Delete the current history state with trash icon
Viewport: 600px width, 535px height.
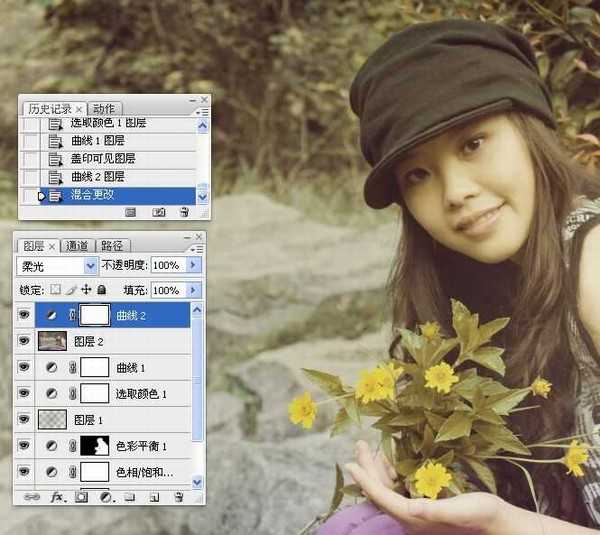point(184,213)
